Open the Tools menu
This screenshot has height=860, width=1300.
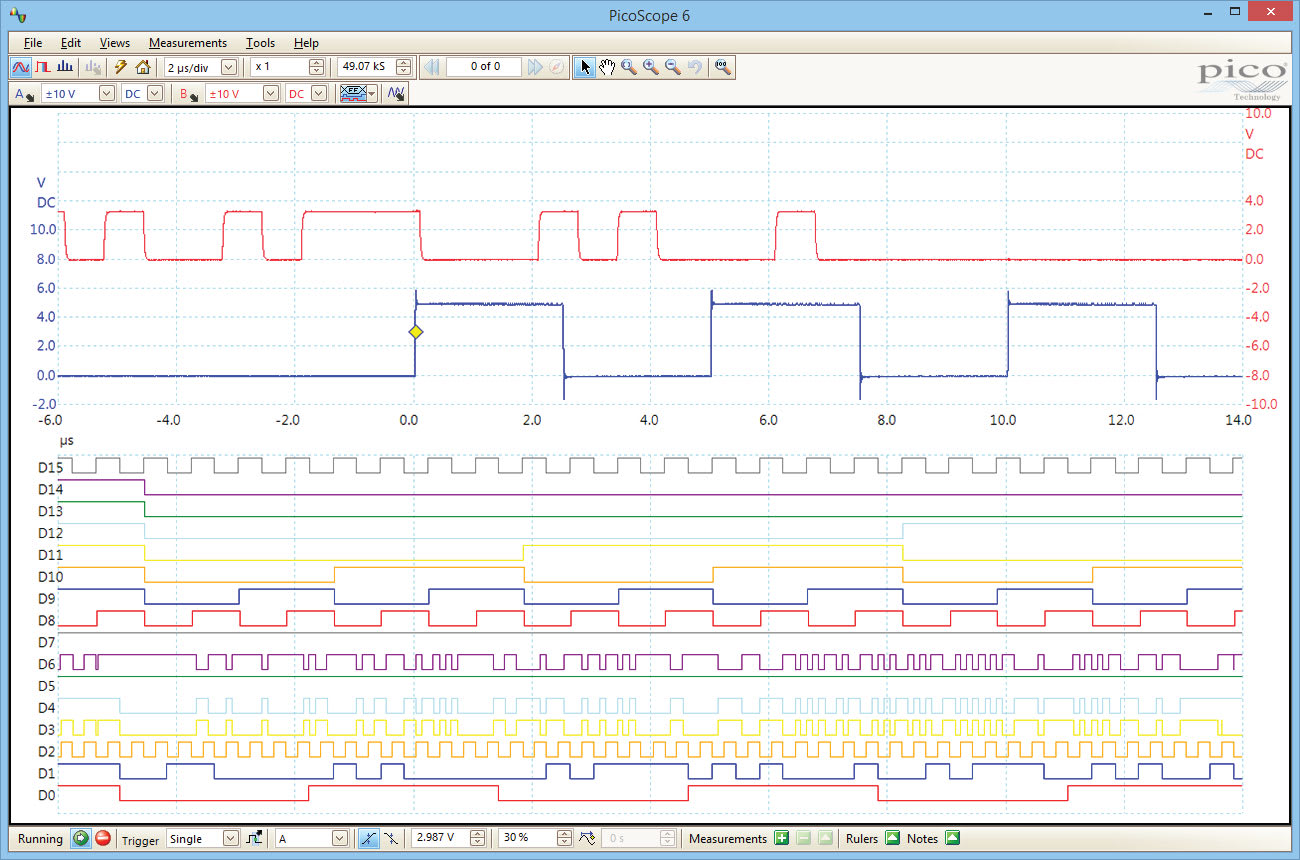coord(260,43)
